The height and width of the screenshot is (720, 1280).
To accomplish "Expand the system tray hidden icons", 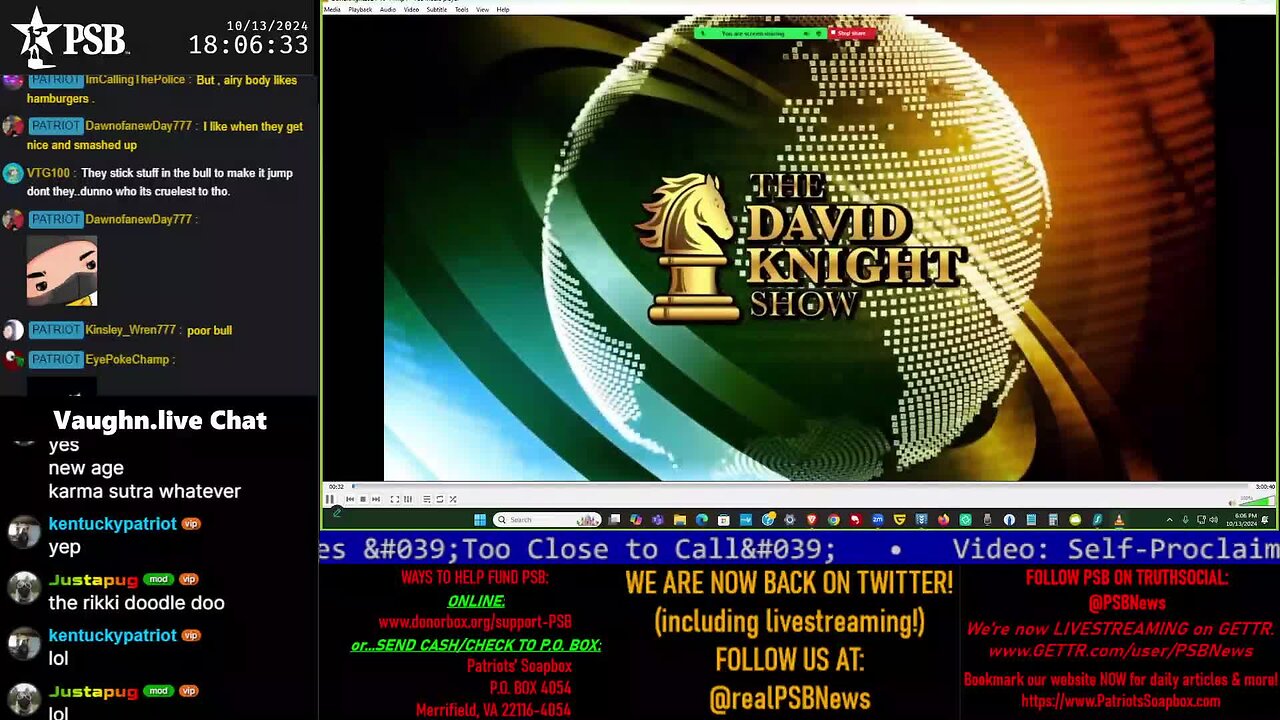I will [x=1169, y=519].
